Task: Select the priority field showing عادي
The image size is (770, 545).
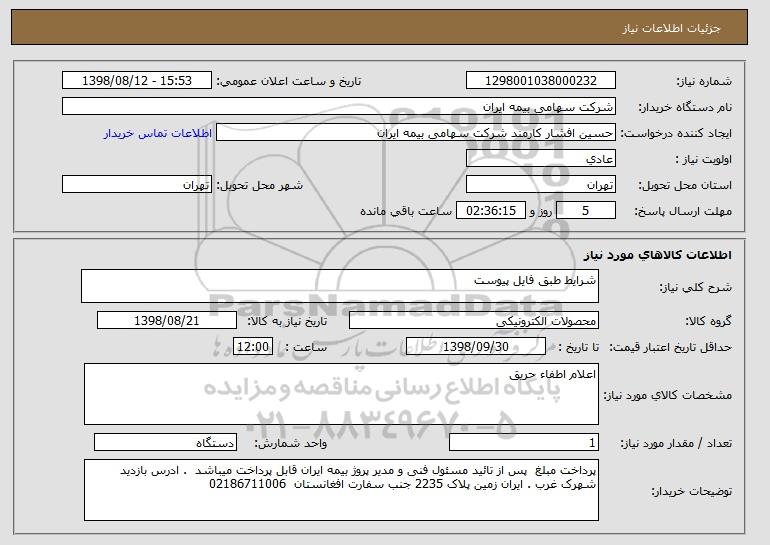Action: [x=541, y=159]
